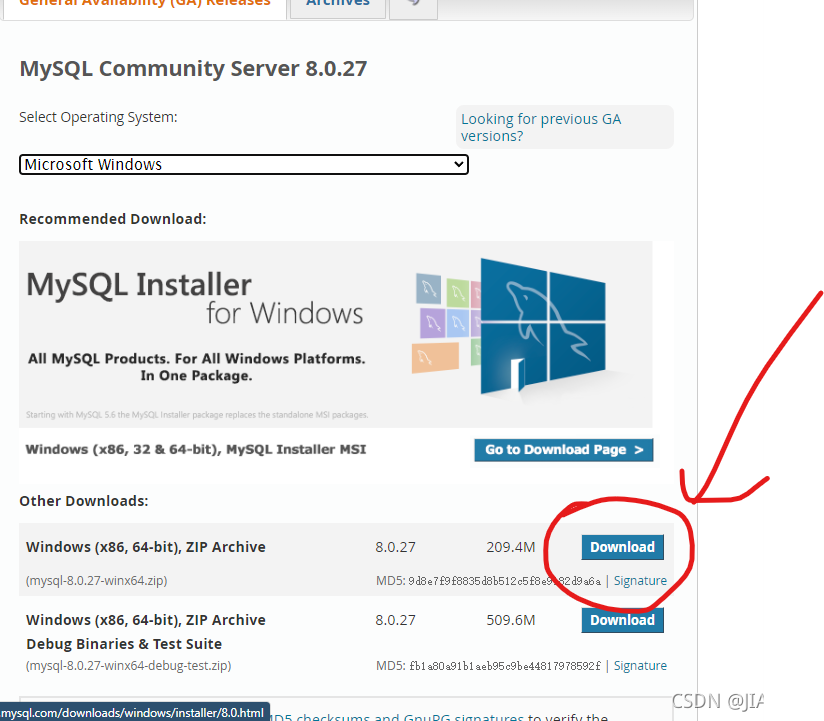
Task: Click the orange tile icon in installer banner
Action: pos(435,357)
